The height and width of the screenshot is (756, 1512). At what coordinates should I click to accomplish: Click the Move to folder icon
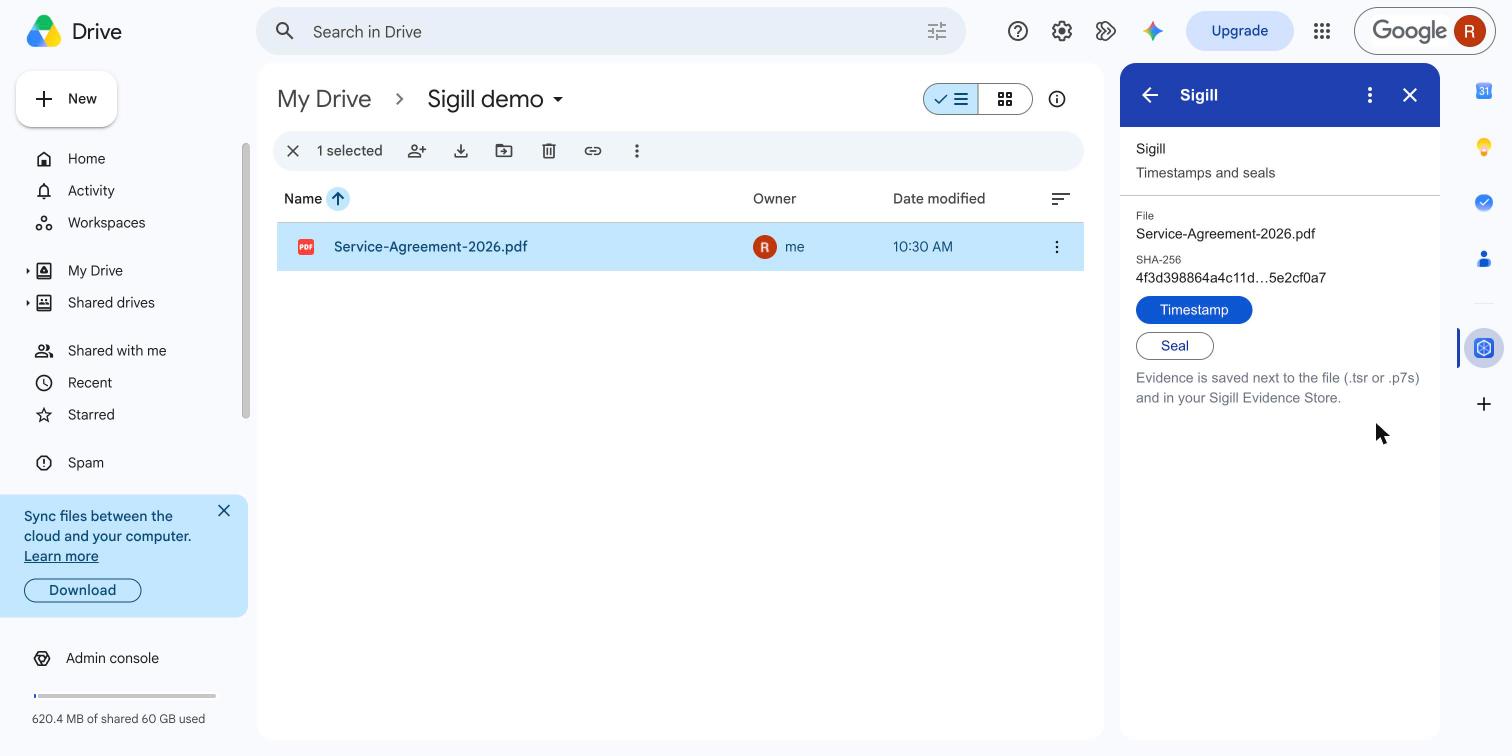click(x=504, y=151)
